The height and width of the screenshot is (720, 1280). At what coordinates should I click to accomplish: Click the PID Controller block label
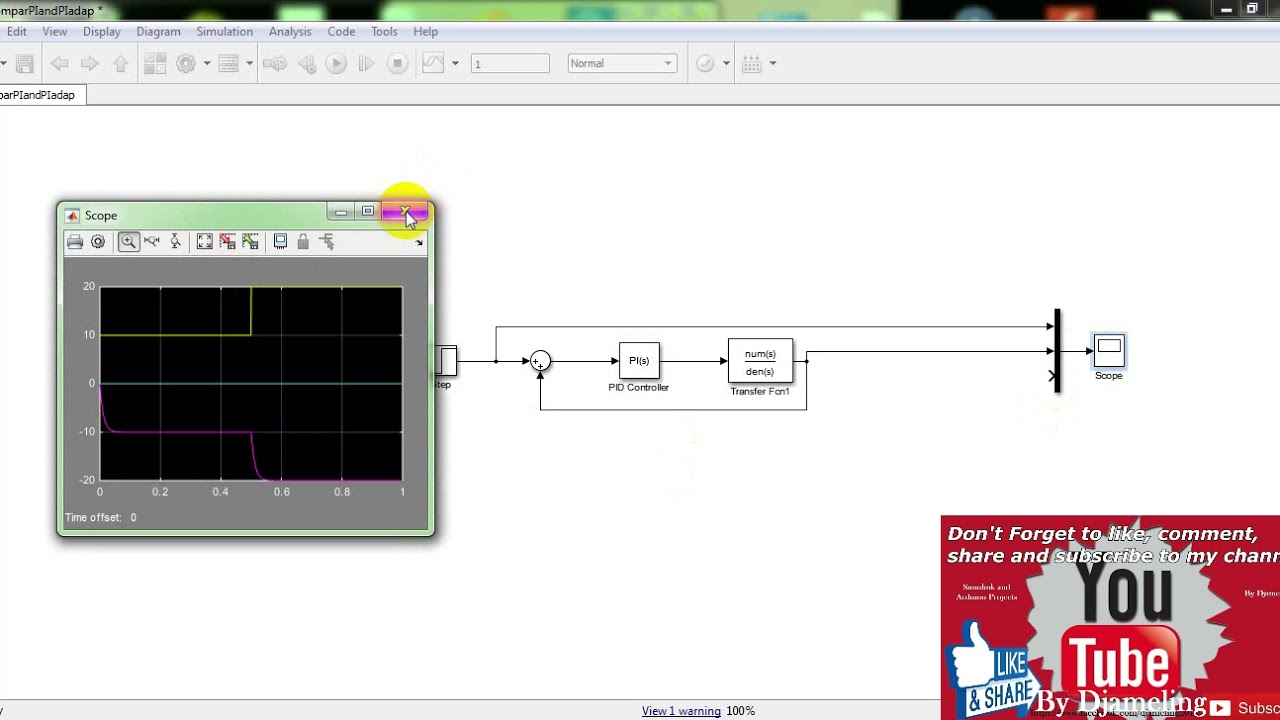638,388
